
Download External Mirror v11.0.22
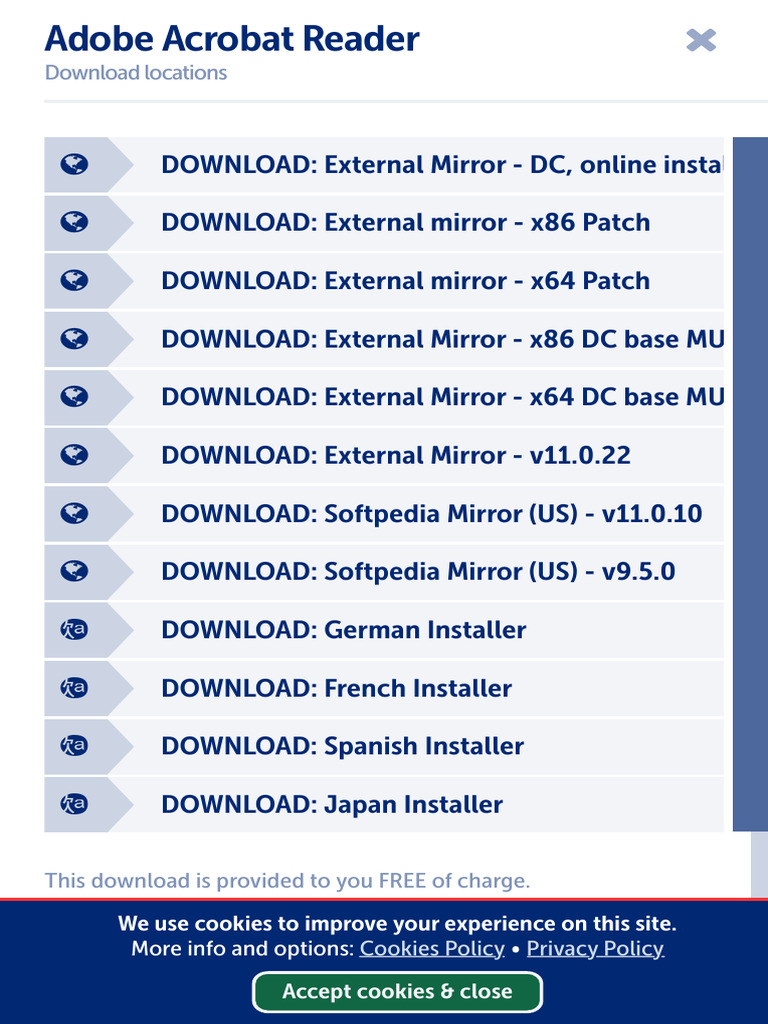pyautogui.click(x=384, y=455)
